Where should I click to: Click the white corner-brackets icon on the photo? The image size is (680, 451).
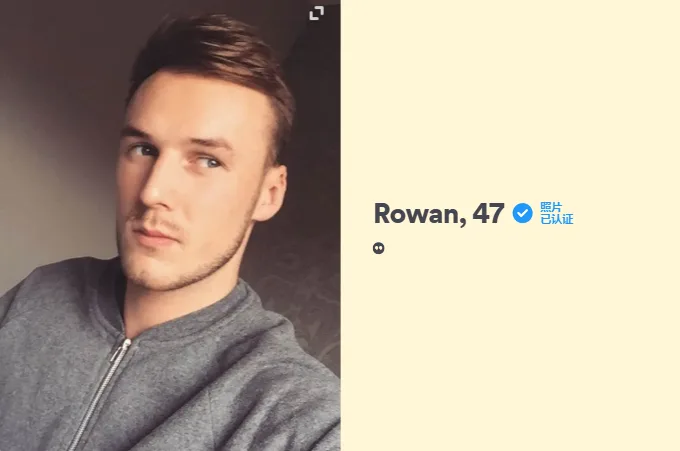[x=317, y=13]
